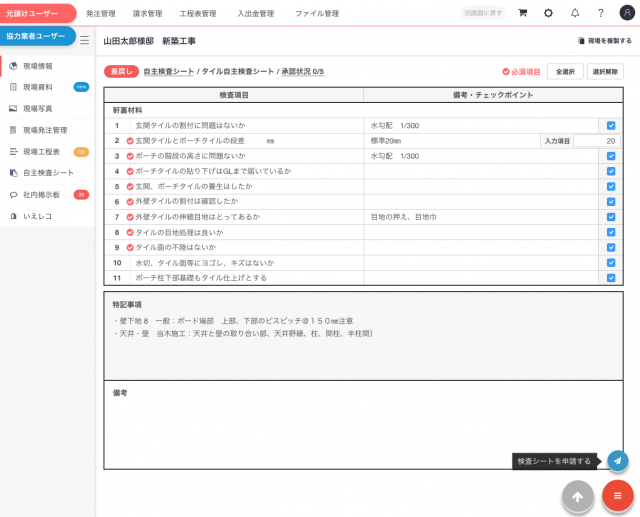
Task: Open 現場工程表 in the sidebar
Action: [42, 152]
